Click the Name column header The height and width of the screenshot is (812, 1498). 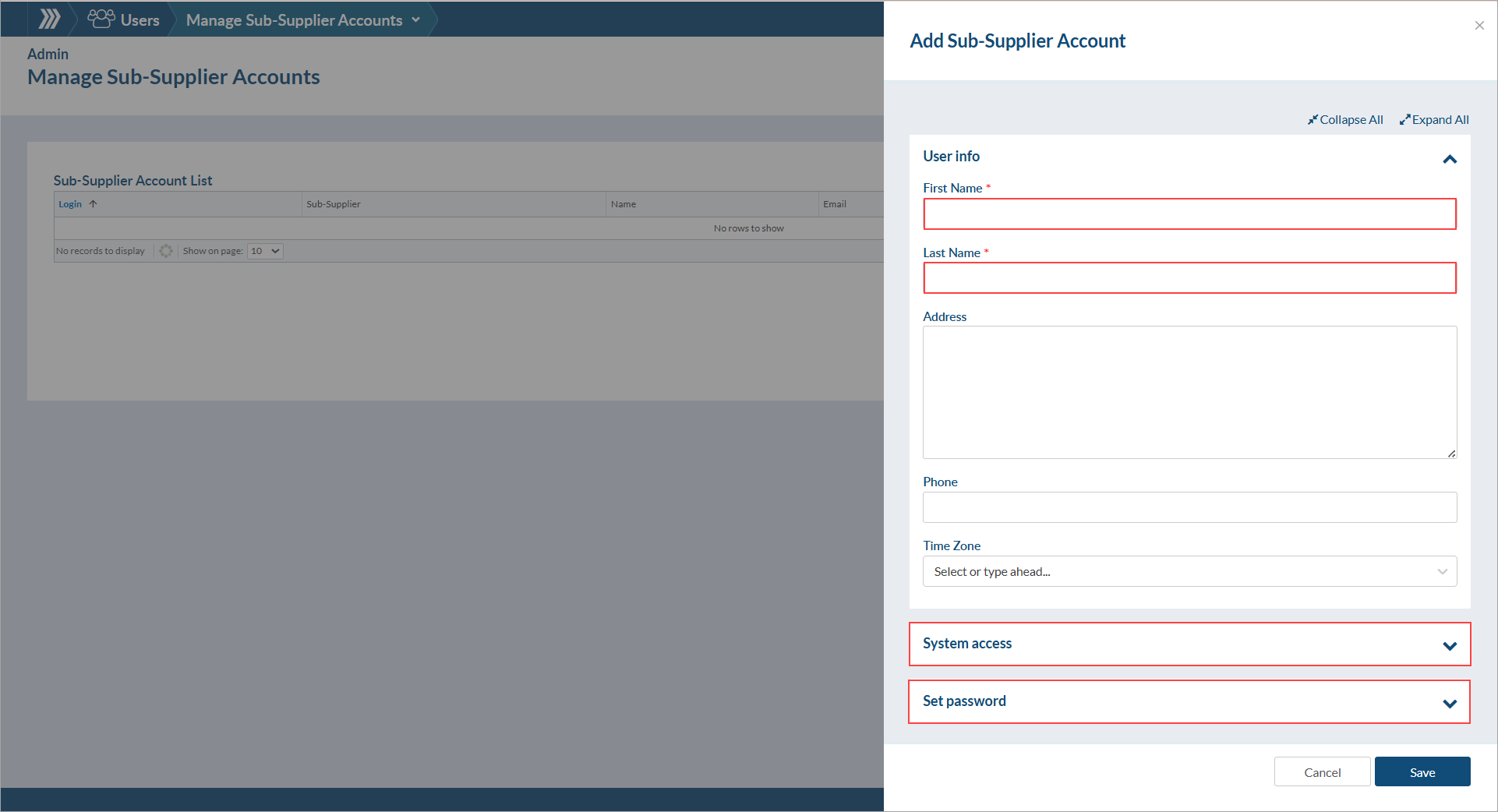click(x=624, y=204)
